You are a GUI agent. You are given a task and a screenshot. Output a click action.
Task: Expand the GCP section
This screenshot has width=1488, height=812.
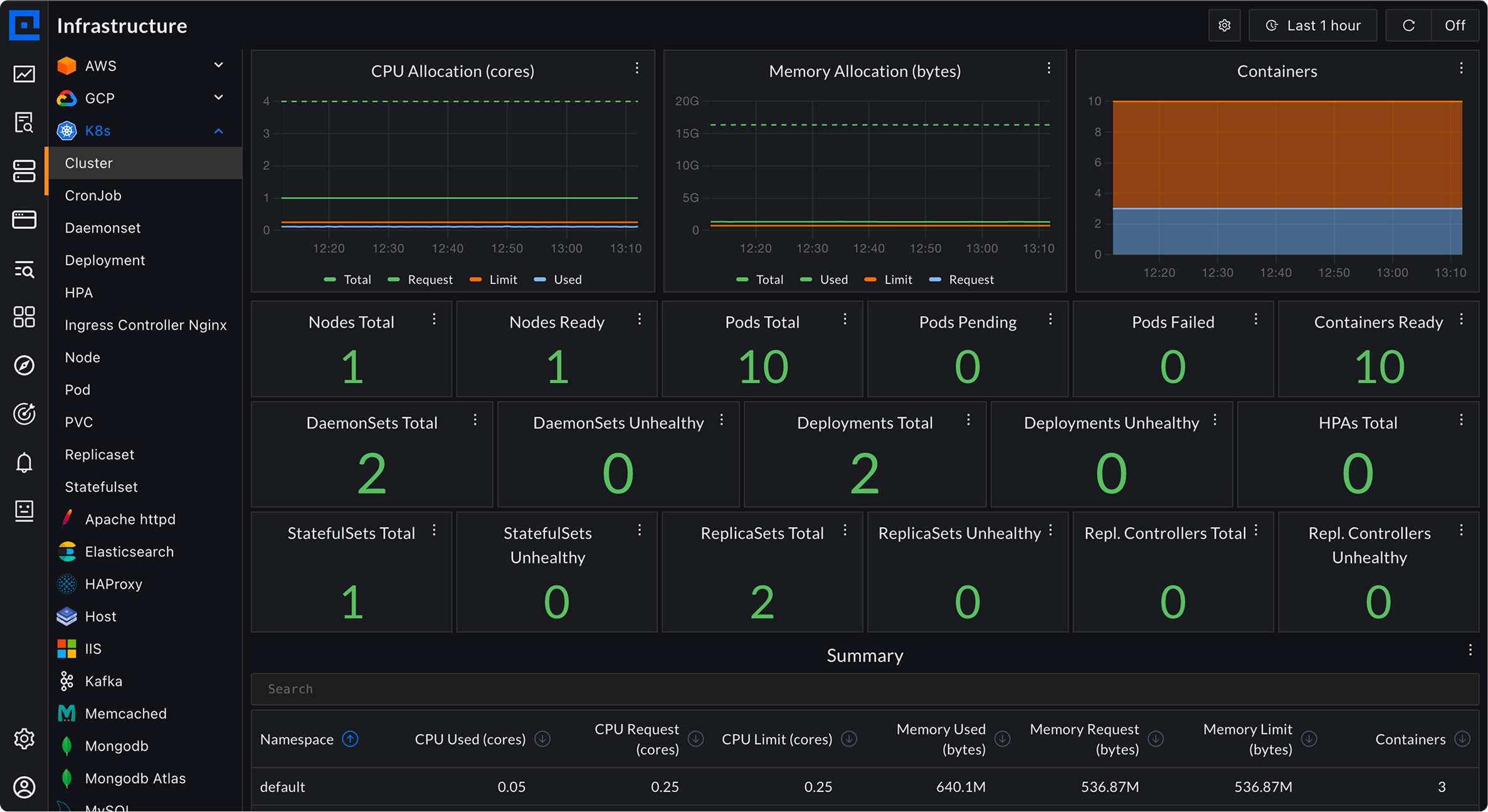(219, 98)
